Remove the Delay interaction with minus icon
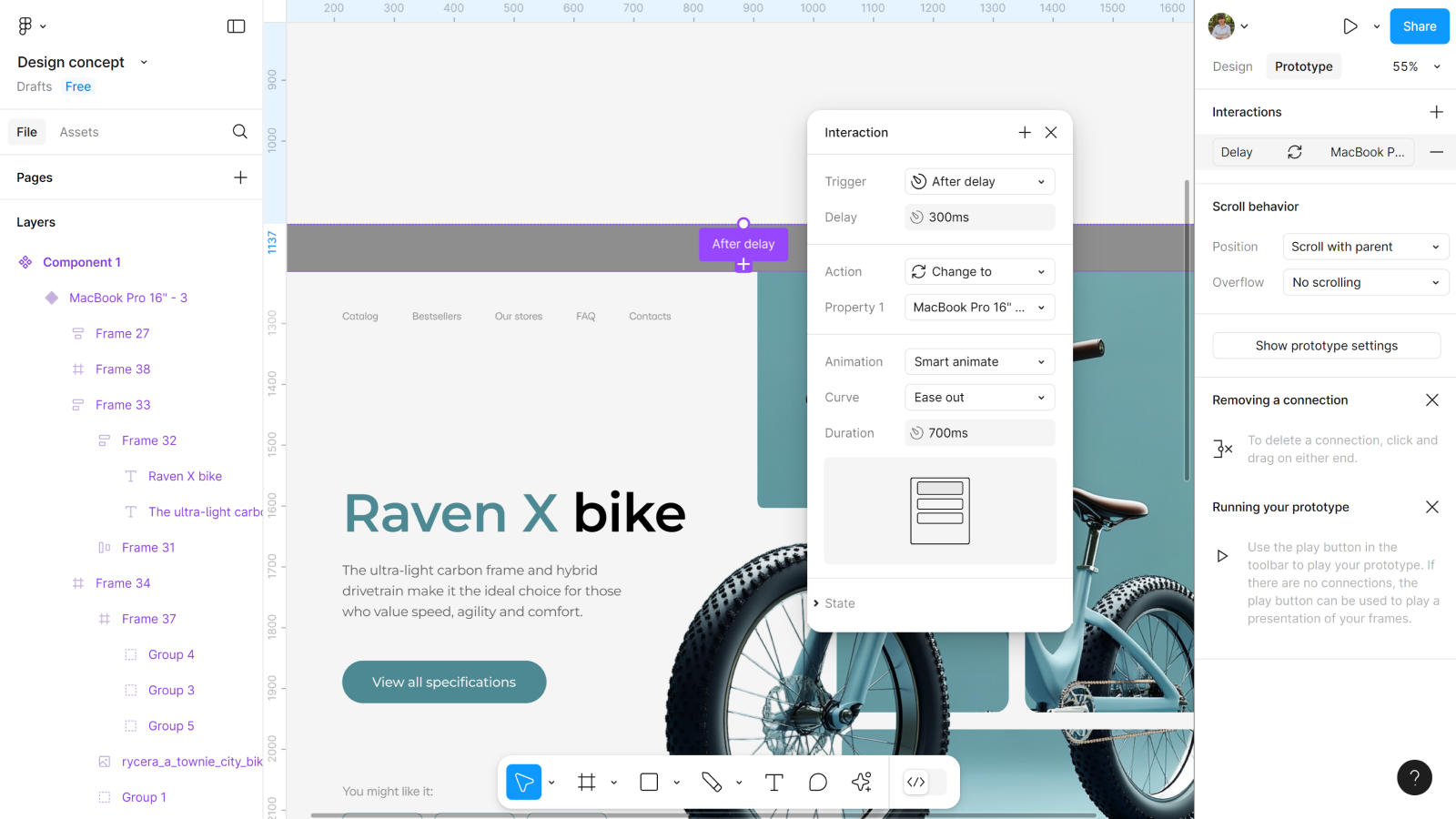The width and height of the screenshot is (1456, 819). pos(1436,152)
